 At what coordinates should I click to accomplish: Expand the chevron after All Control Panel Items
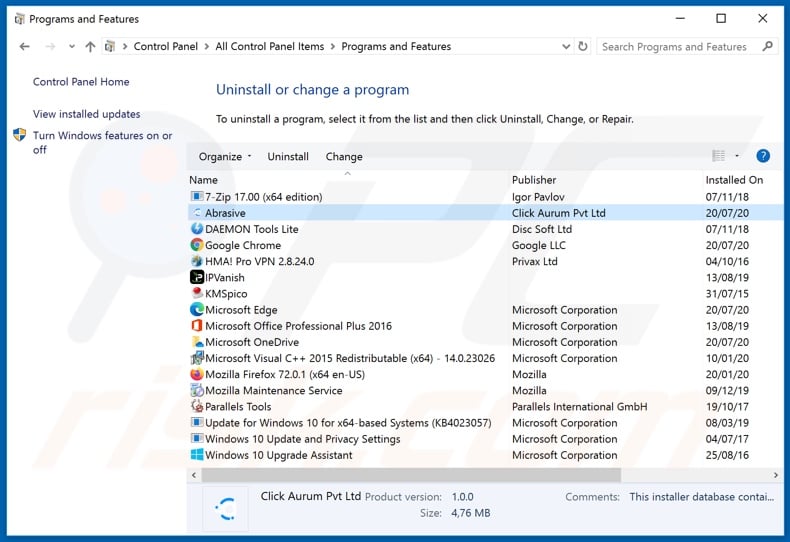click(x=333, y=47)
